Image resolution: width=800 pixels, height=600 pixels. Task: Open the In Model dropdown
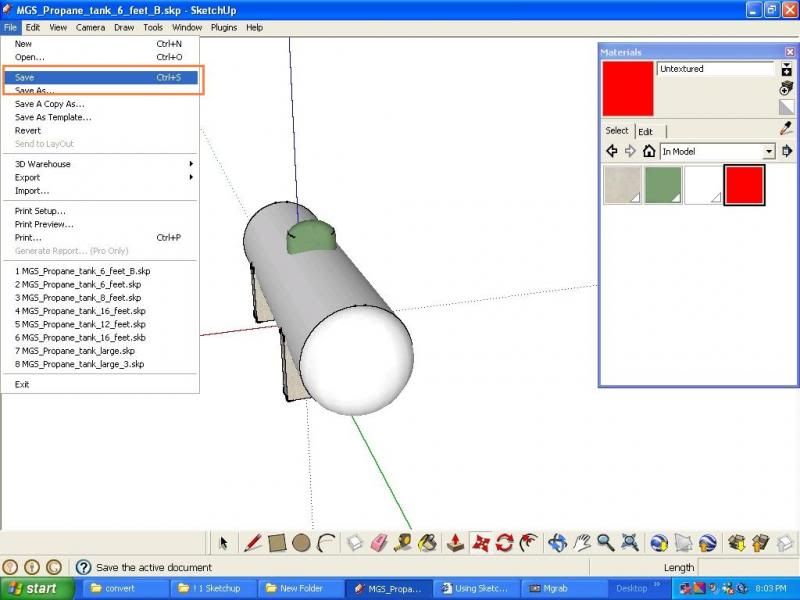click(768, 151)
